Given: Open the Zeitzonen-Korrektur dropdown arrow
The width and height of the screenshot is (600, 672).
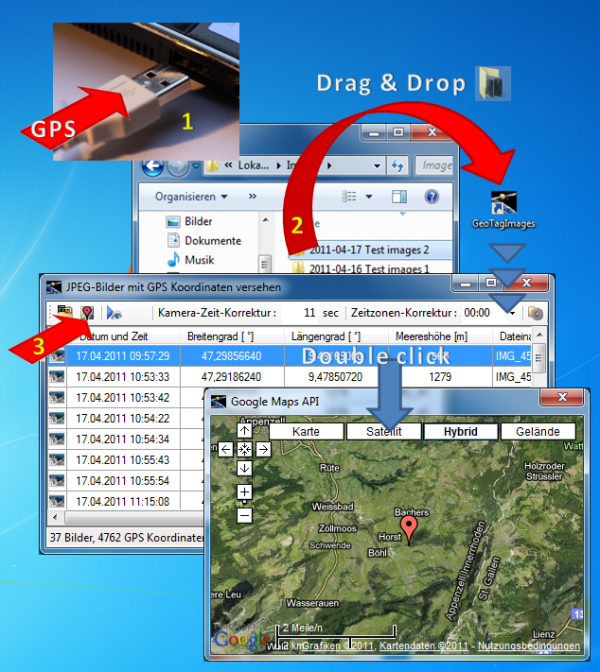Looking at the screenshot, I should click(x=512, y=313).
